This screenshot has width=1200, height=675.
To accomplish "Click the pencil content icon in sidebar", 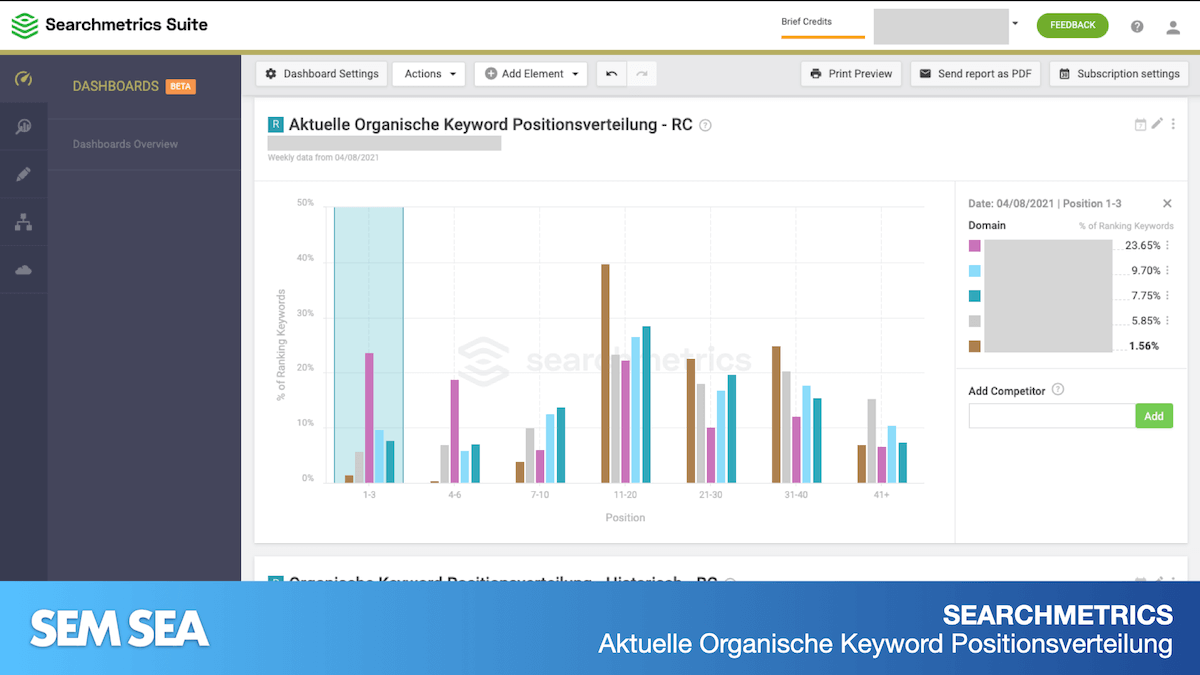I will pos(23,174).
